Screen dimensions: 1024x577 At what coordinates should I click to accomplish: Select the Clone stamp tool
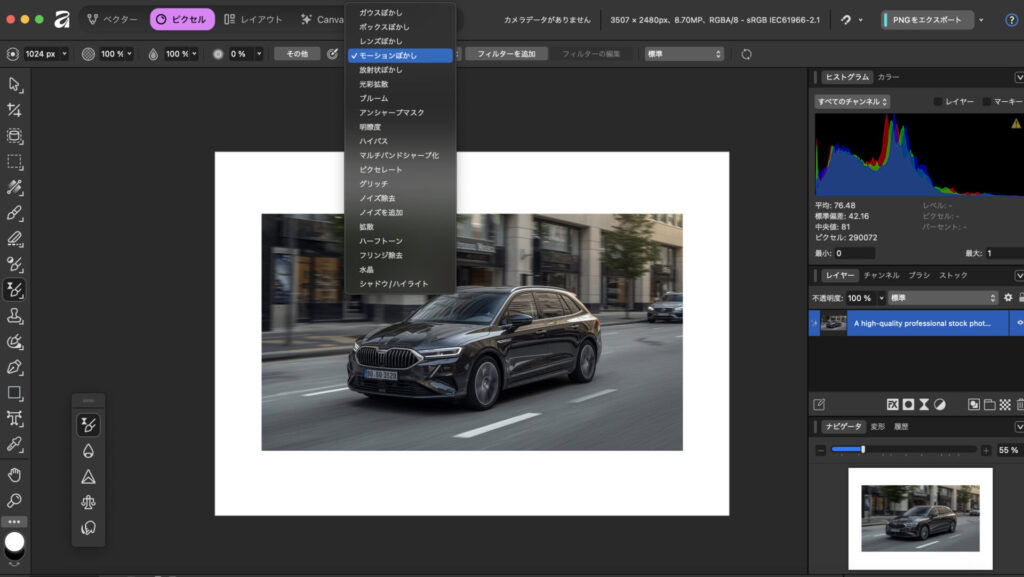pyautogui.click(x=15, y=316)
